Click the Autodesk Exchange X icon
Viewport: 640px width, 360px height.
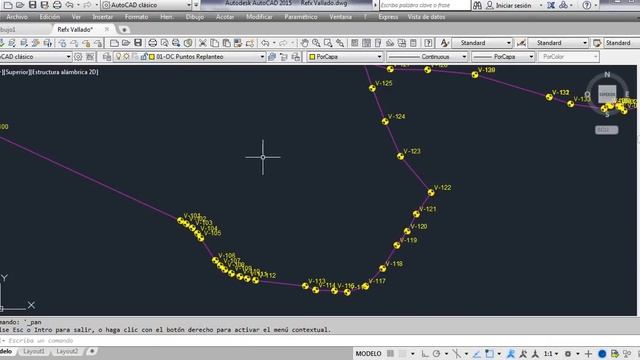551,5
